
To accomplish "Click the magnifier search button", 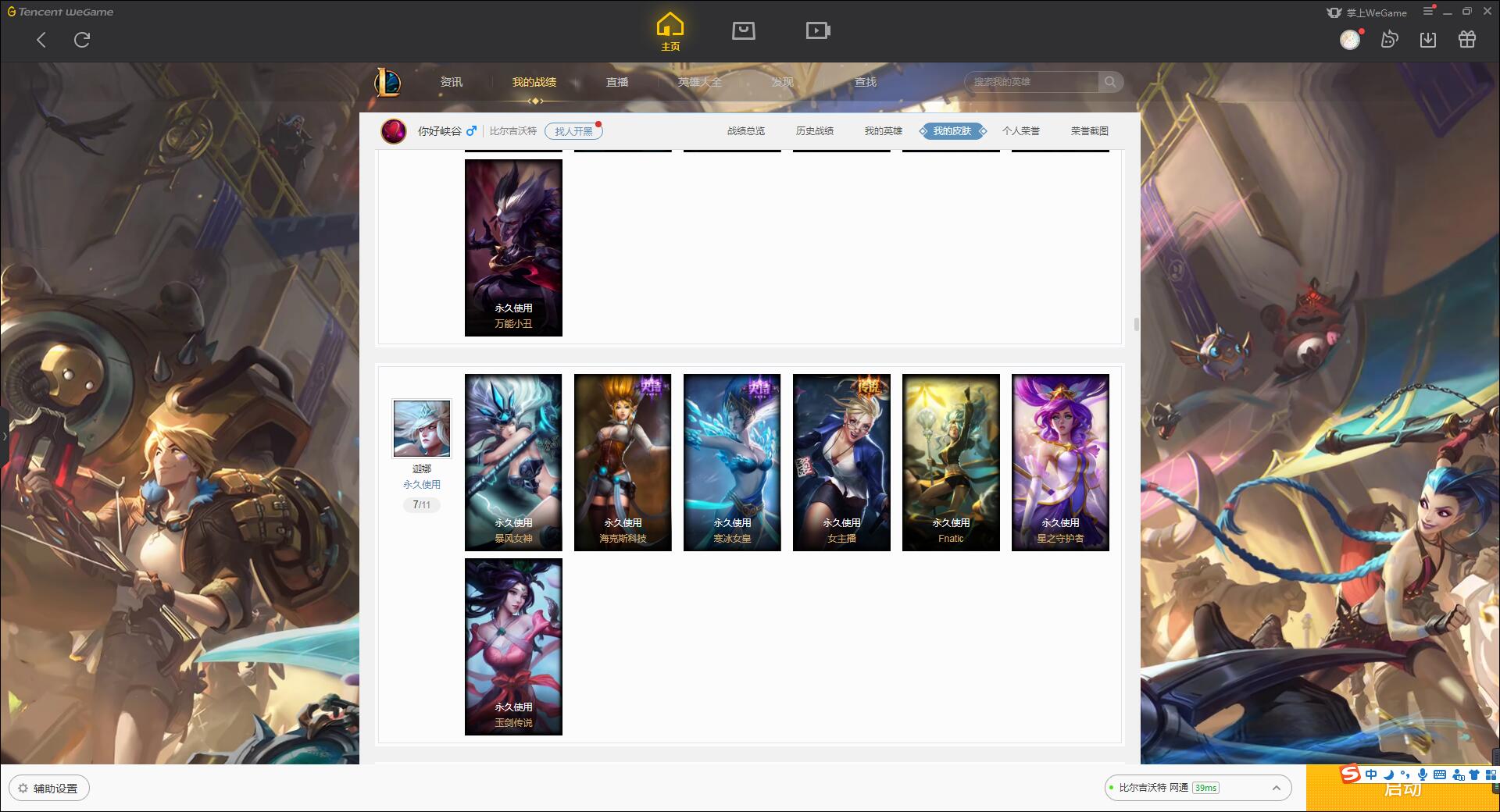I will click(1110, 82).
